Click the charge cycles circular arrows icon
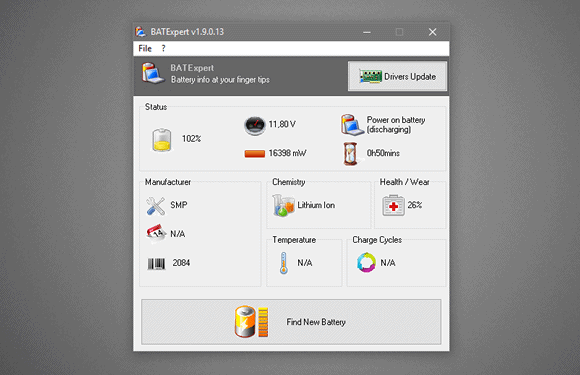 (x=366, y=263)
